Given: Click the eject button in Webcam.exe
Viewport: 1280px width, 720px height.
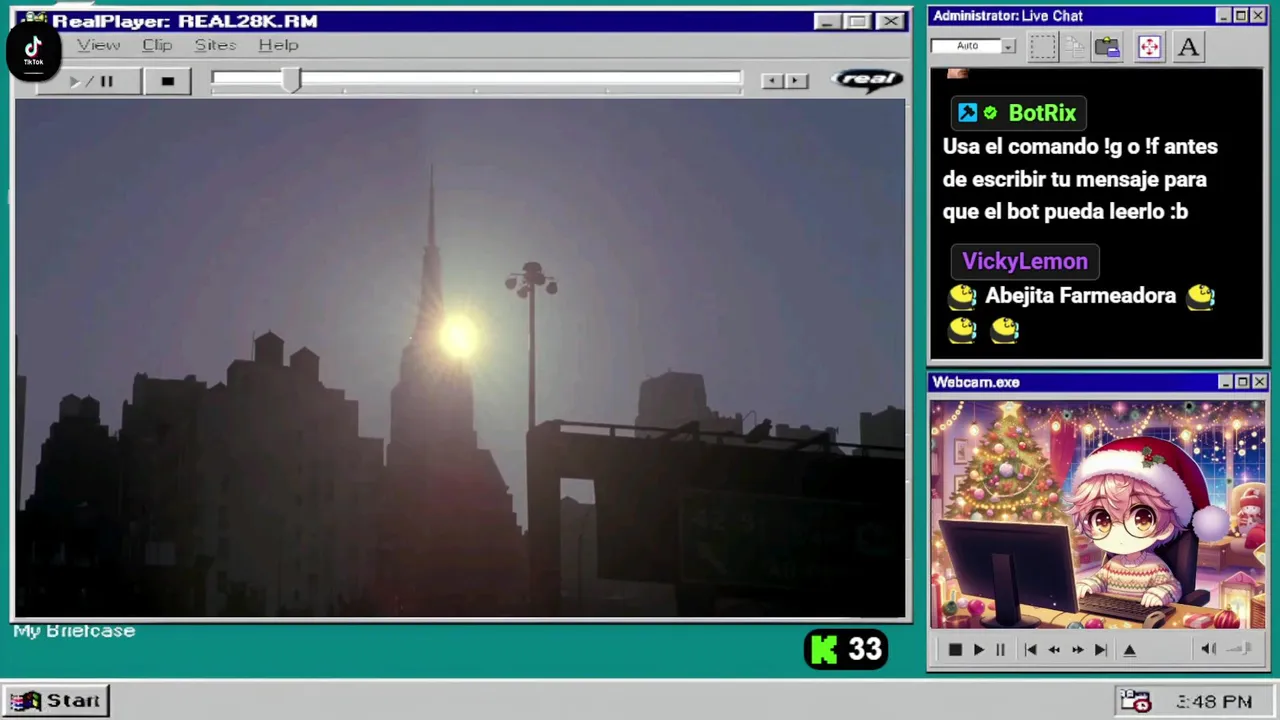Looking at the screenshot, I should click(x=1130, y=650).
